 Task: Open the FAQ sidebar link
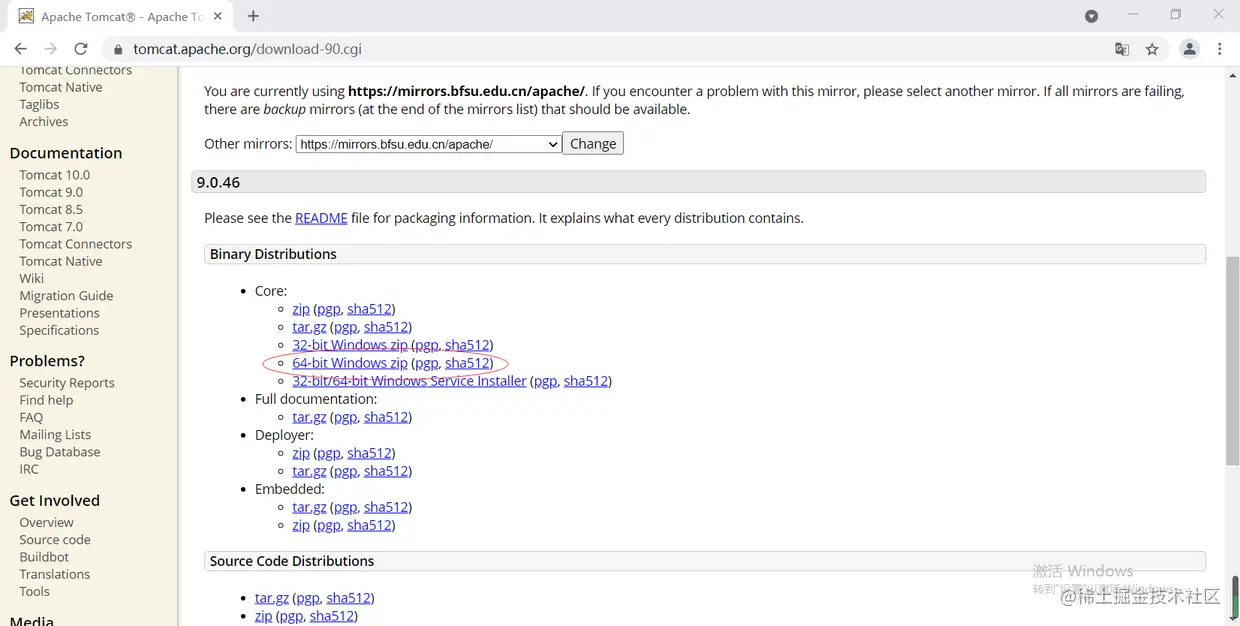(x=31, y=417)
